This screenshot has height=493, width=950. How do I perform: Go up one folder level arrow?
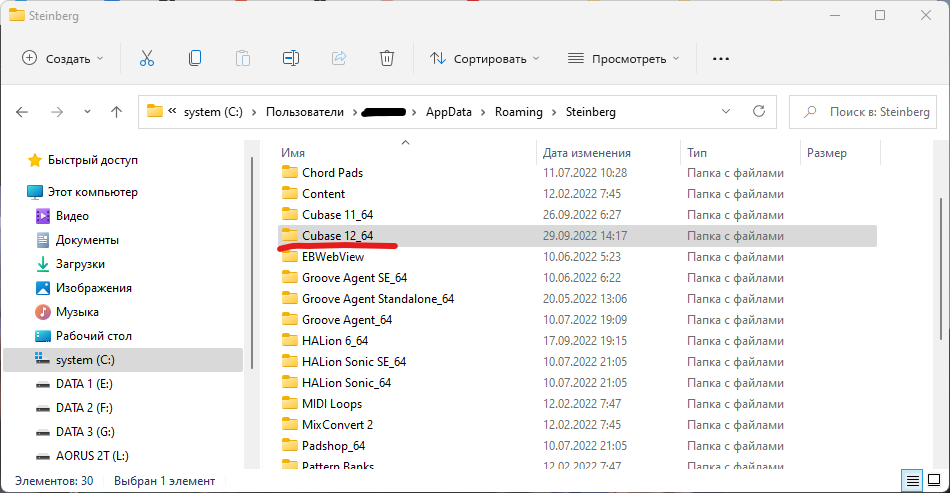click(116, 112)
